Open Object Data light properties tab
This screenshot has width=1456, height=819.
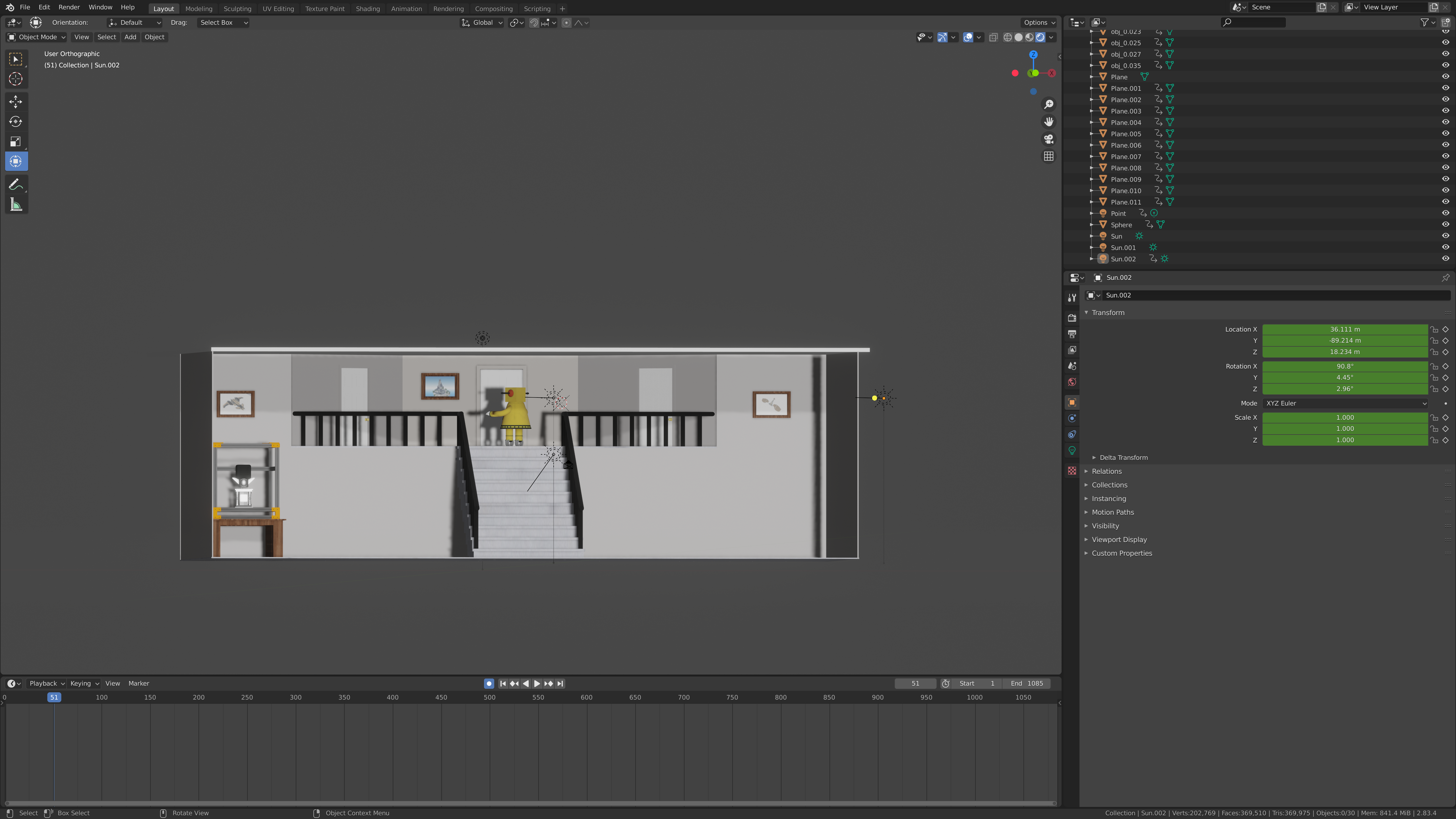(1072, 450)
